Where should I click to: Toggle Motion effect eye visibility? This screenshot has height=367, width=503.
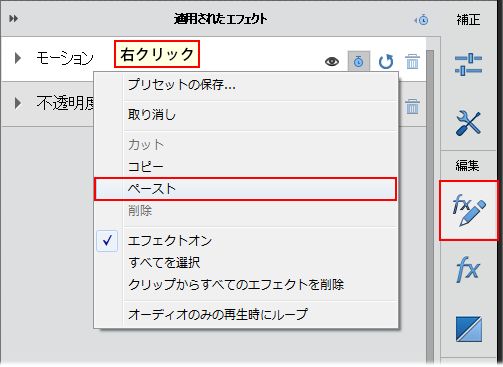point(332,62)
